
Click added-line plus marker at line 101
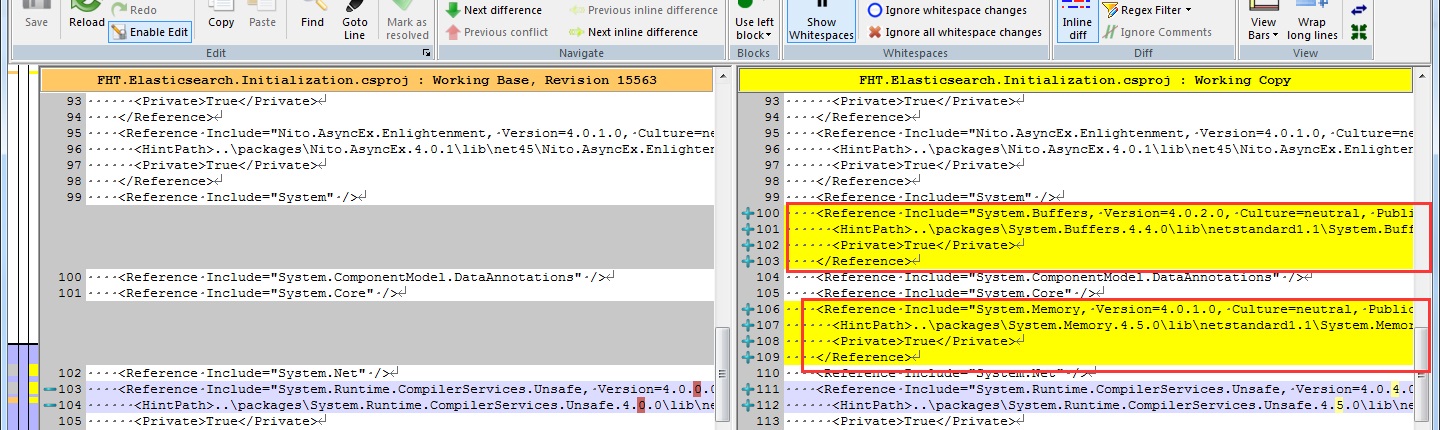tap(747, 229)
